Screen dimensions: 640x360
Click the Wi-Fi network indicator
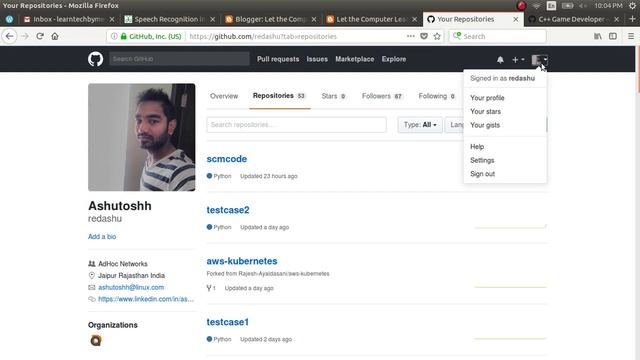tap(536, 6)
